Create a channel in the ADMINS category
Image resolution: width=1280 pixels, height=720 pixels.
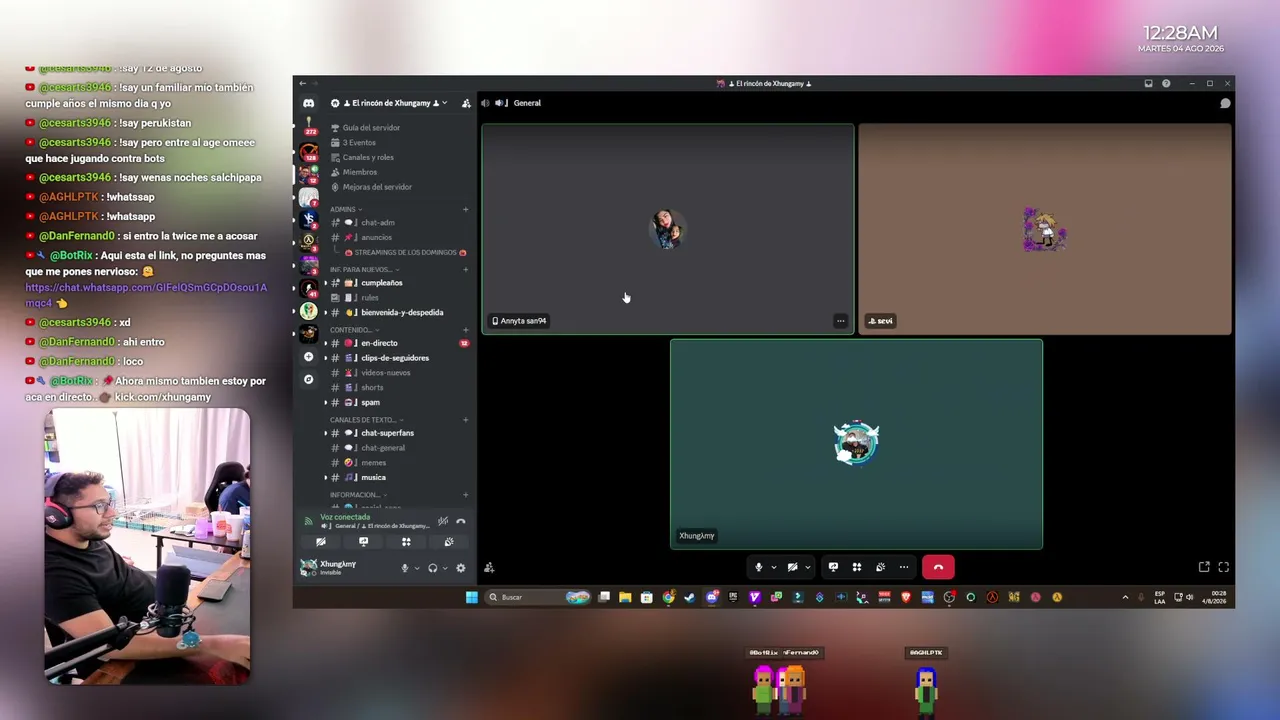click(x=466, y=209)
